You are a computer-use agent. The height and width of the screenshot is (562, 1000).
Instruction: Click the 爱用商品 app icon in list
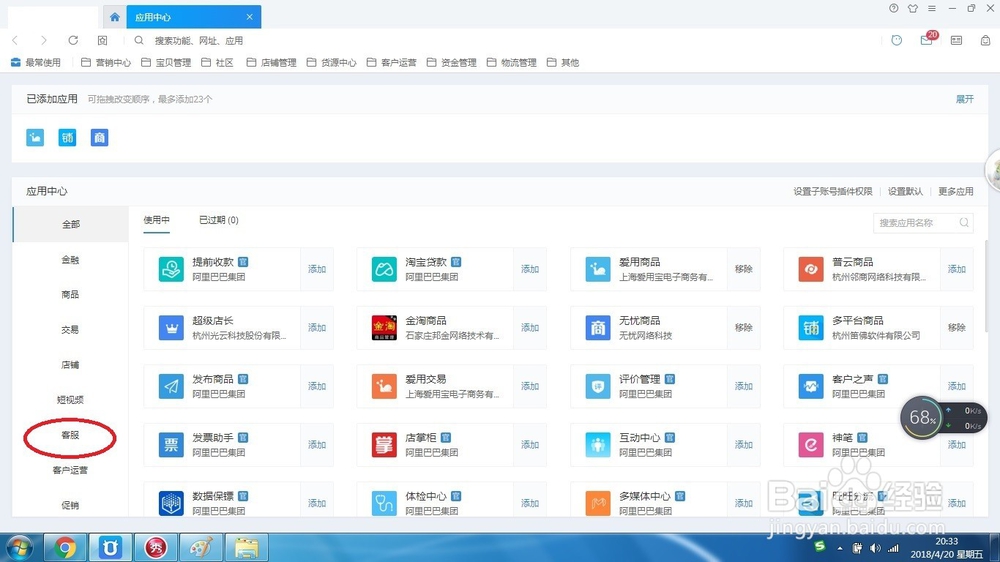point(598,269)
